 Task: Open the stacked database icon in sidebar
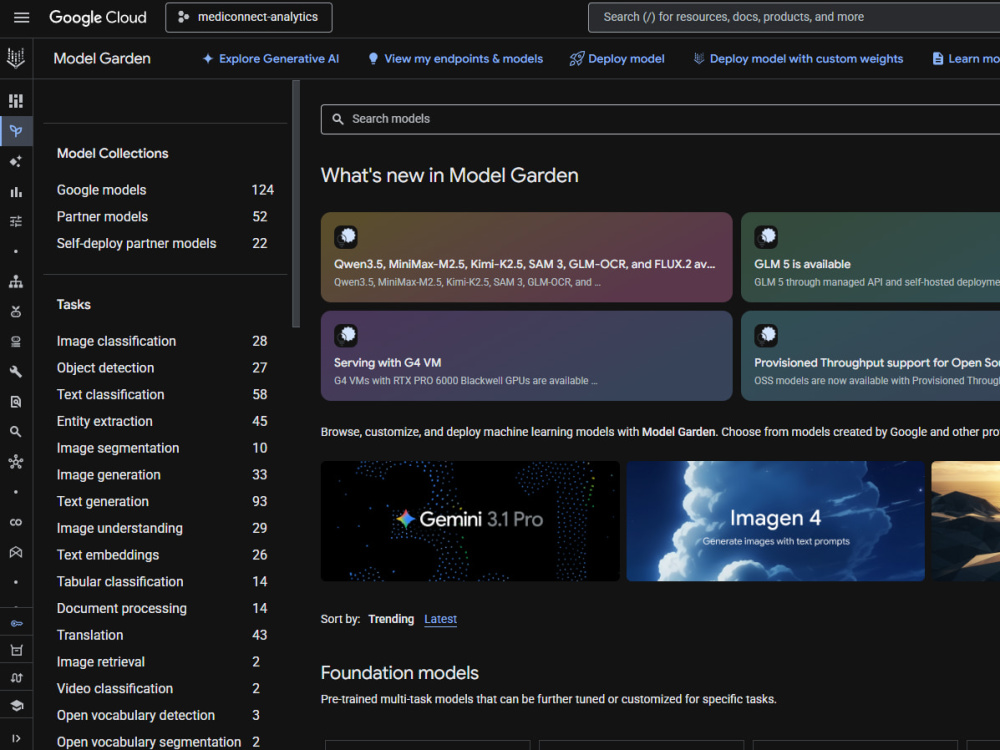click(16, 342)
